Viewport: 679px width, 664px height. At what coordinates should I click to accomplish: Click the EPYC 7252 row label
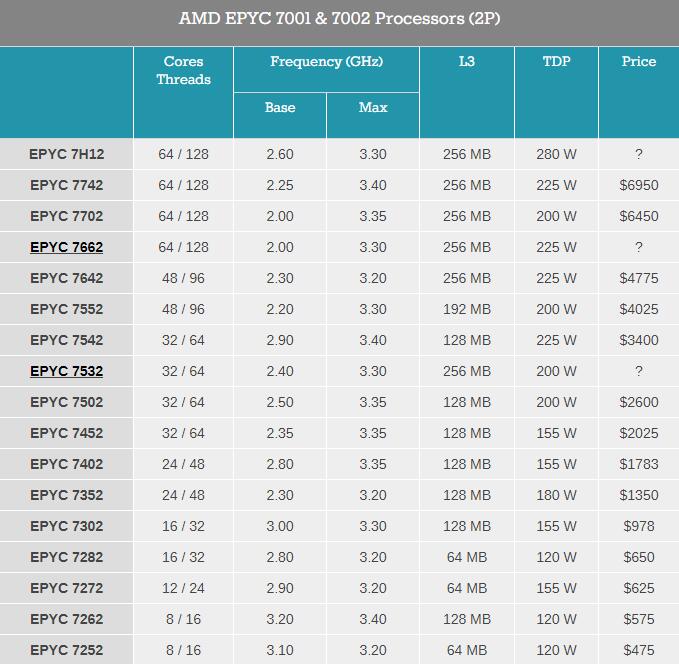66,650
